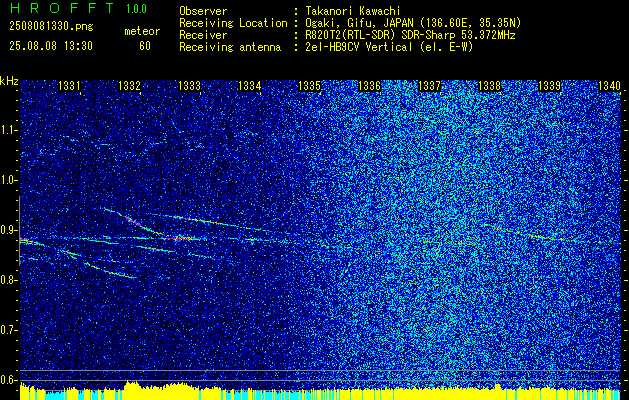Select the file name 2508081330.png

coord(51,27)
